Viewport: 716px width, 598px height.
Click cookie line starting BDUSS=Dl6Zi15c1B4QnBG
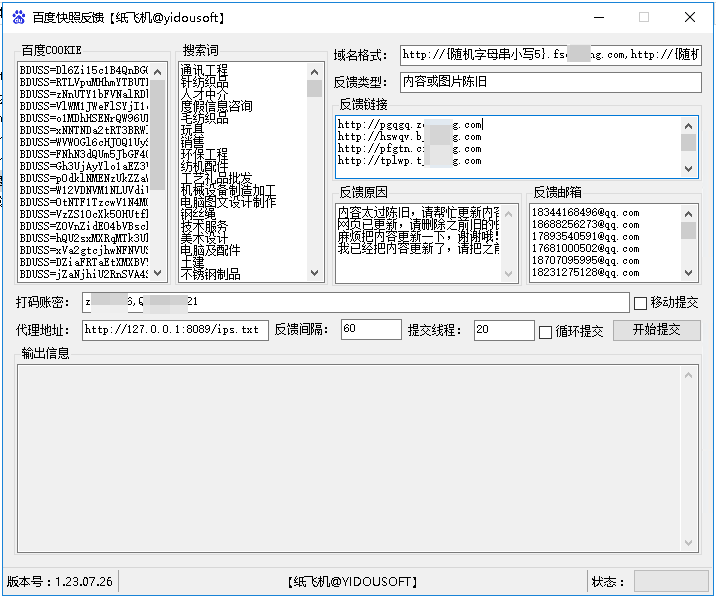[84, 70]
